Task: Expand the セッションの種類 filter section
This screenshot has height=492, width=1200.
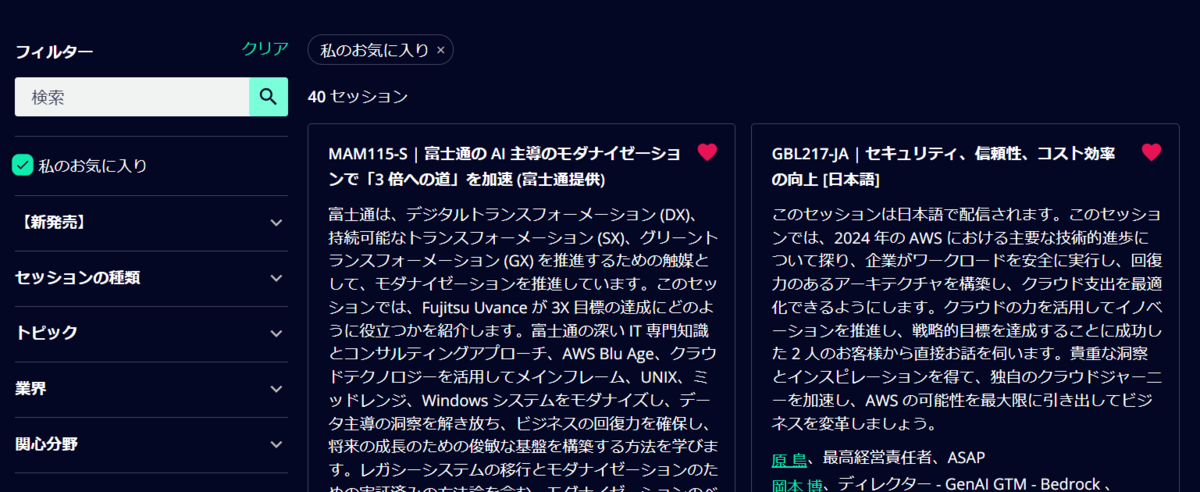Action: (151, 278)
